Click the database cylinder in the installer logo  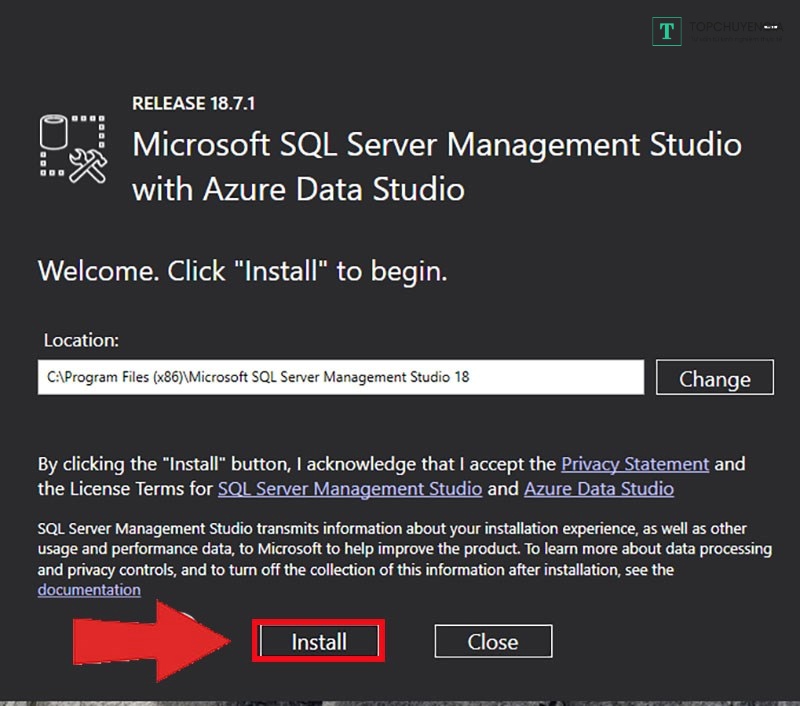53,134
